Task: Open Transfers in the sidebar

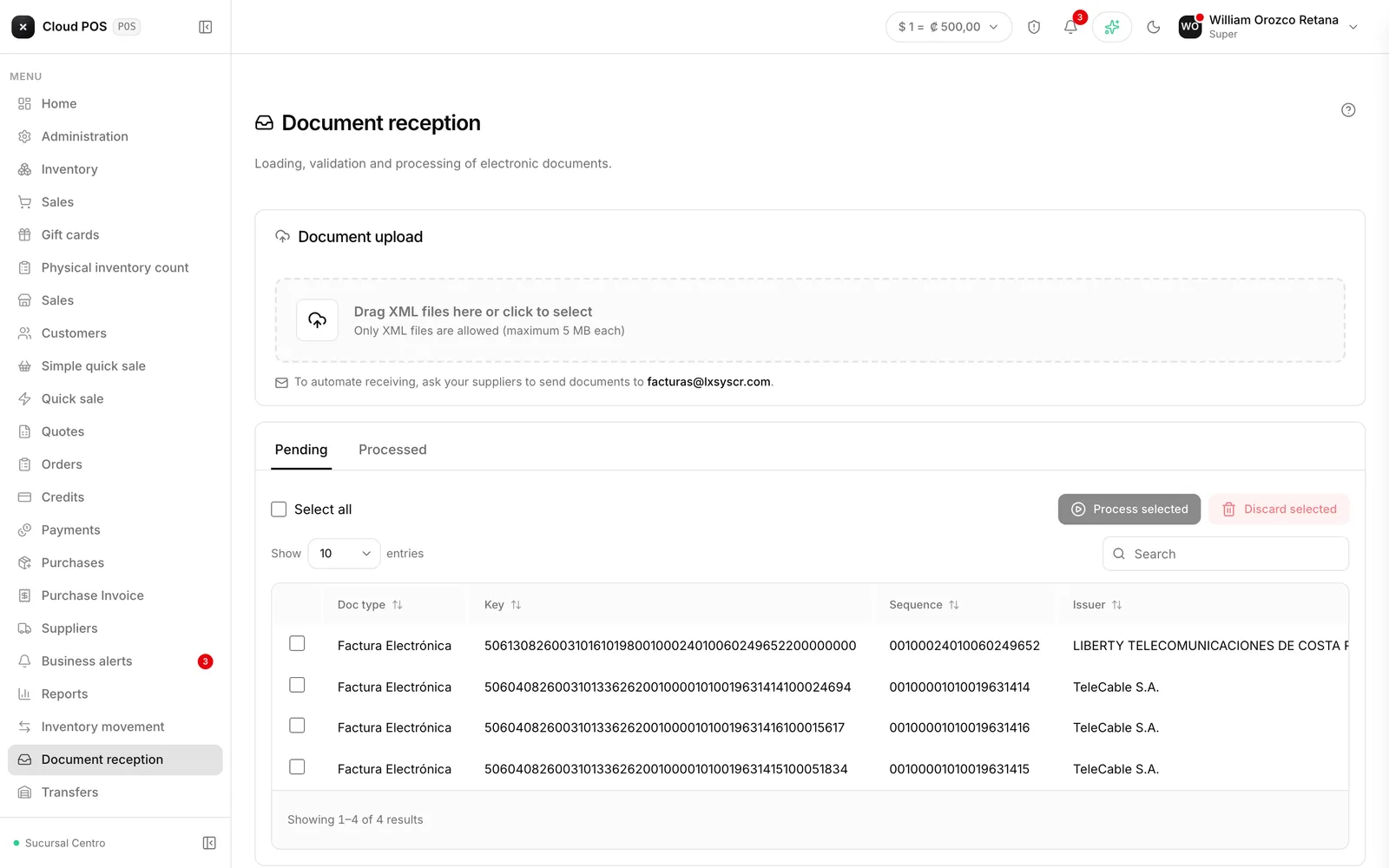Action: point(115,792)
